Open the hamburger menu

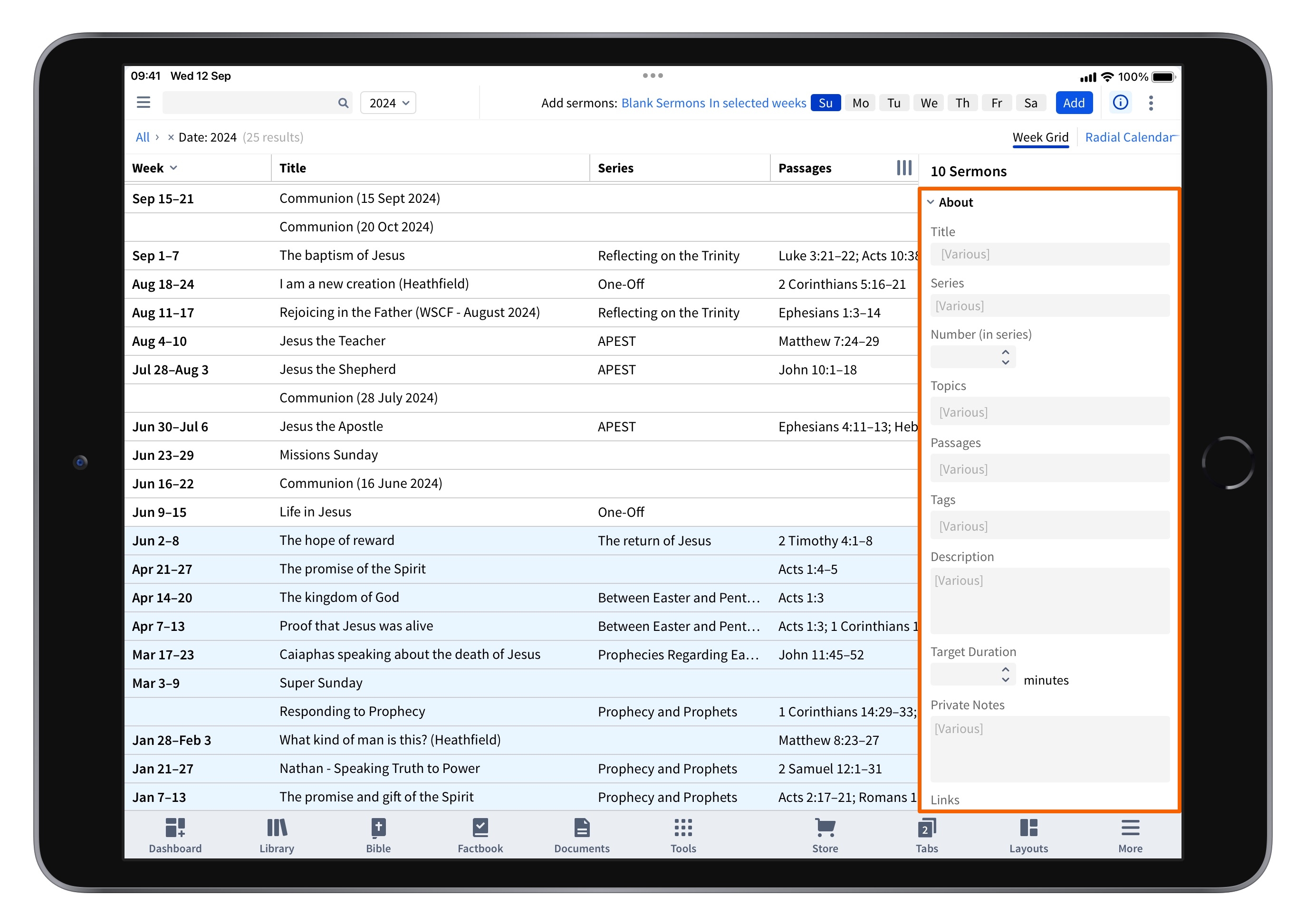pyautogui.click(x=144, y=103)
